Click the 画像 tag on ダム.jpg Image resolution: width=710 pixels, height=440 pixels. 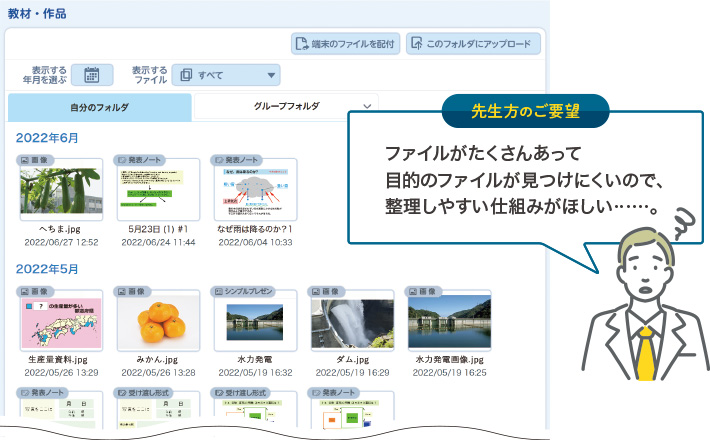click(326, 292)
